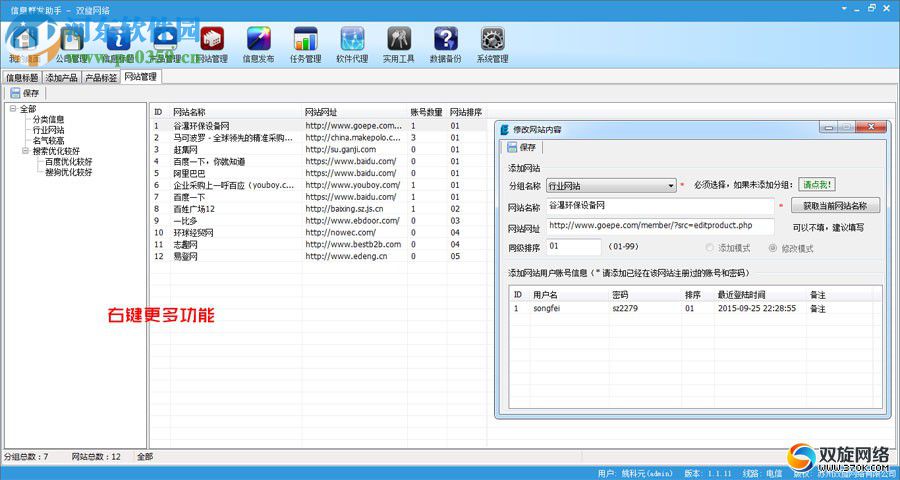The width and height of the screenshot is (900, 480).
Task: Collapse the 搜索优化较好 tree node
Action: tap(26, 151)
